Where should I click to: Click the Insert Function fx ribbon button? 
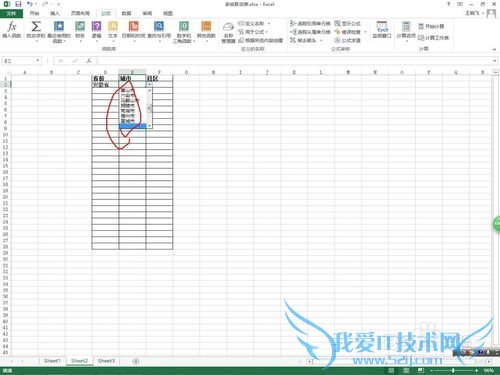coord(12,30)
